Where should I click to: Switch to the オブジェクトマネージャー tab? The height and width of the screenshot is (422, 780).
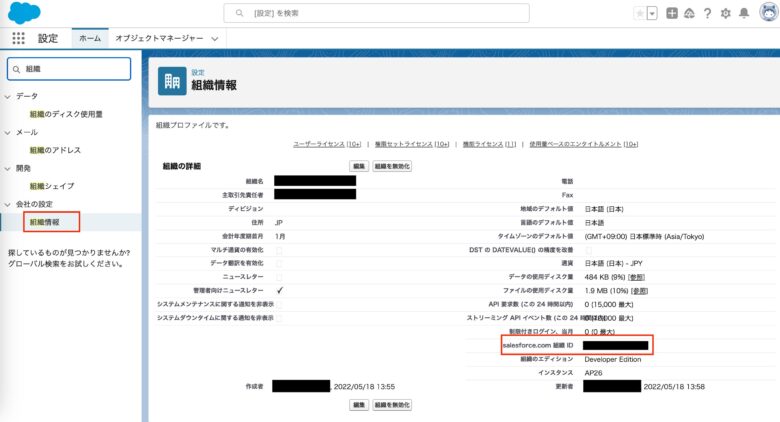tap(159, 38)
